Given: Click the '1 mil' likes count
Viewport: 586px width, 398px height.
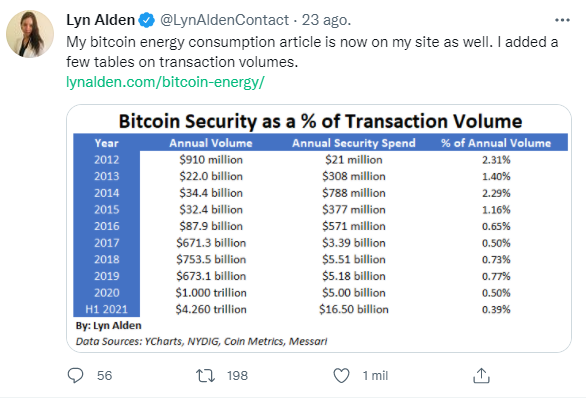Looking at the screenshot, I should point(375,376).
